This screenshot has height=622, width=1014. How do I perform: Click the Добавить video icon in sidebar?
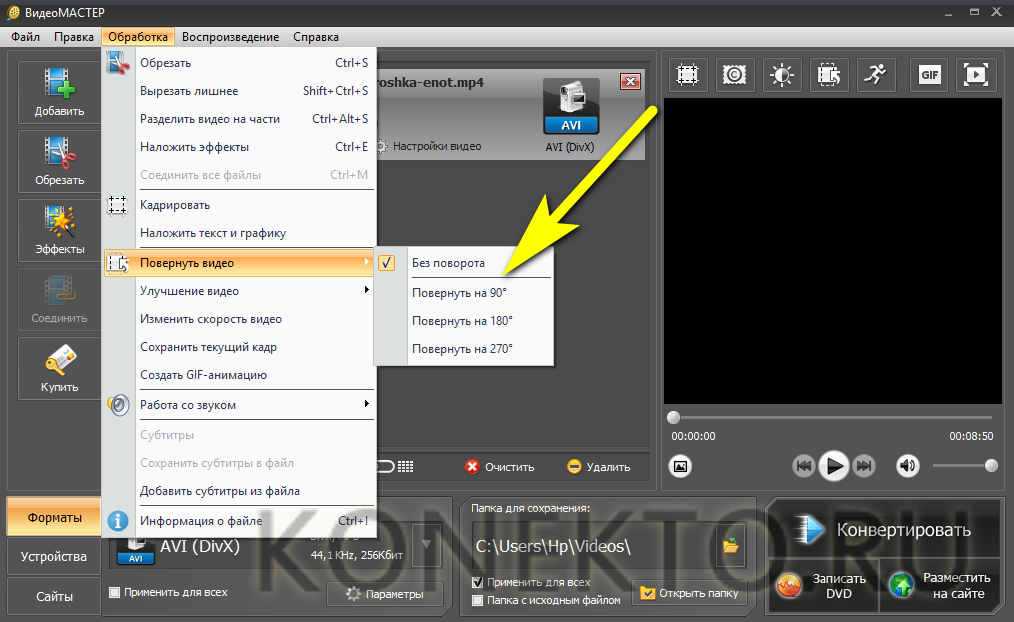(59, 92)
